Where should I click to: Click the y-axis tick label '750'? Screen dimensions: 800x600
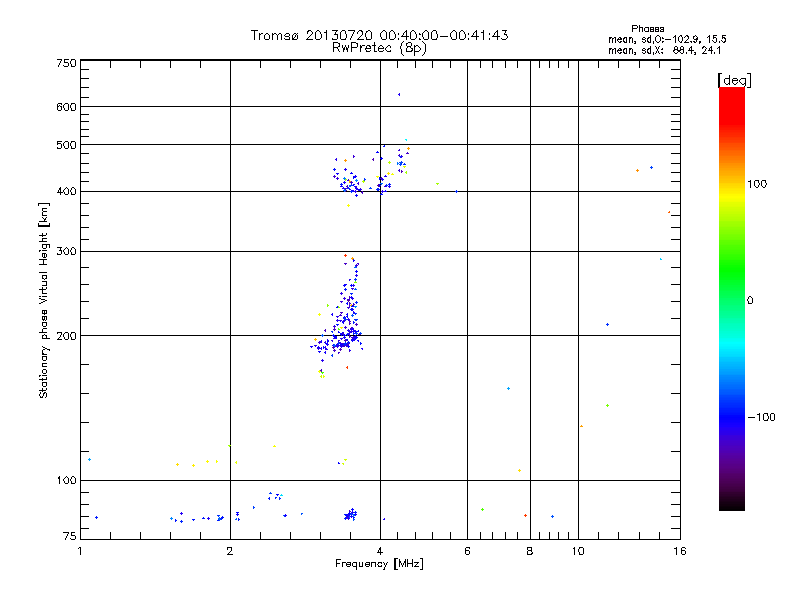(x=66, y=63)
